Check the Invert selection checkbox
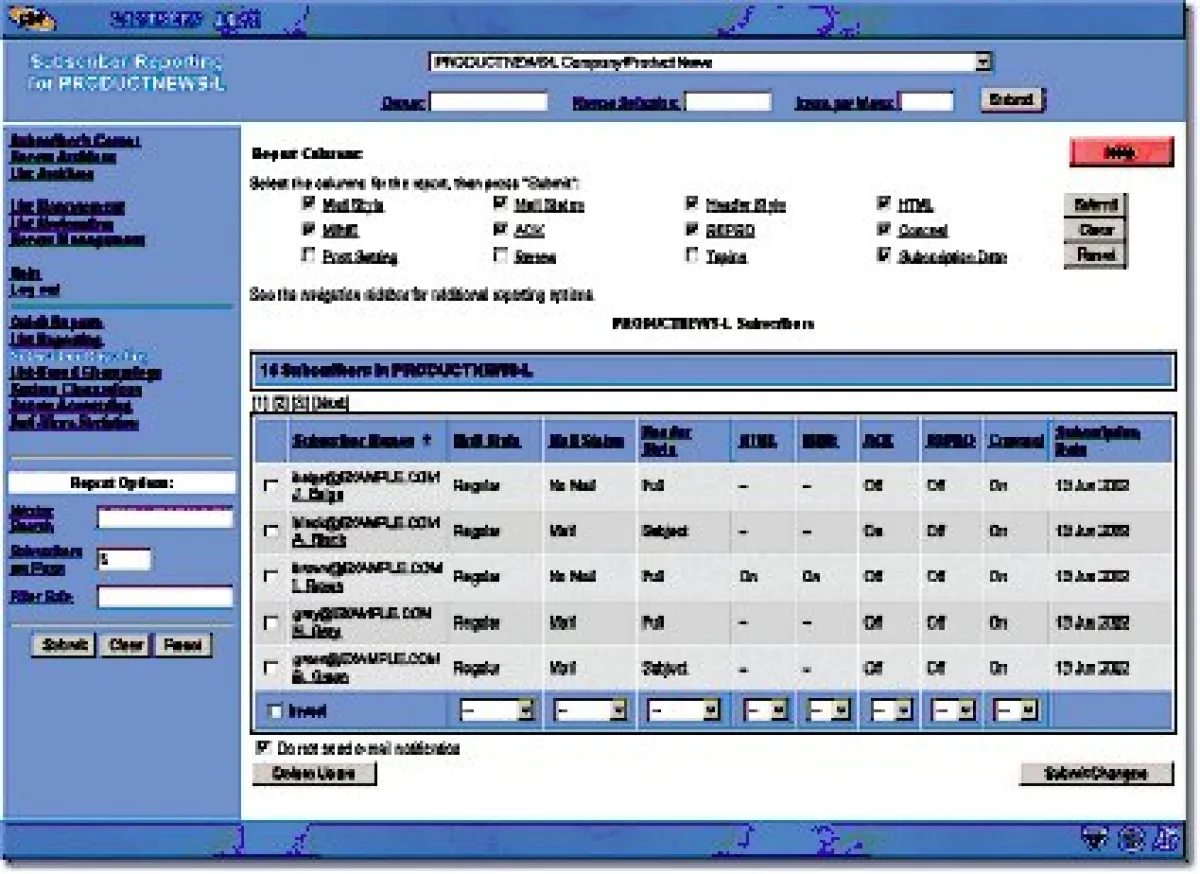1200x874 pixels. 275,711
